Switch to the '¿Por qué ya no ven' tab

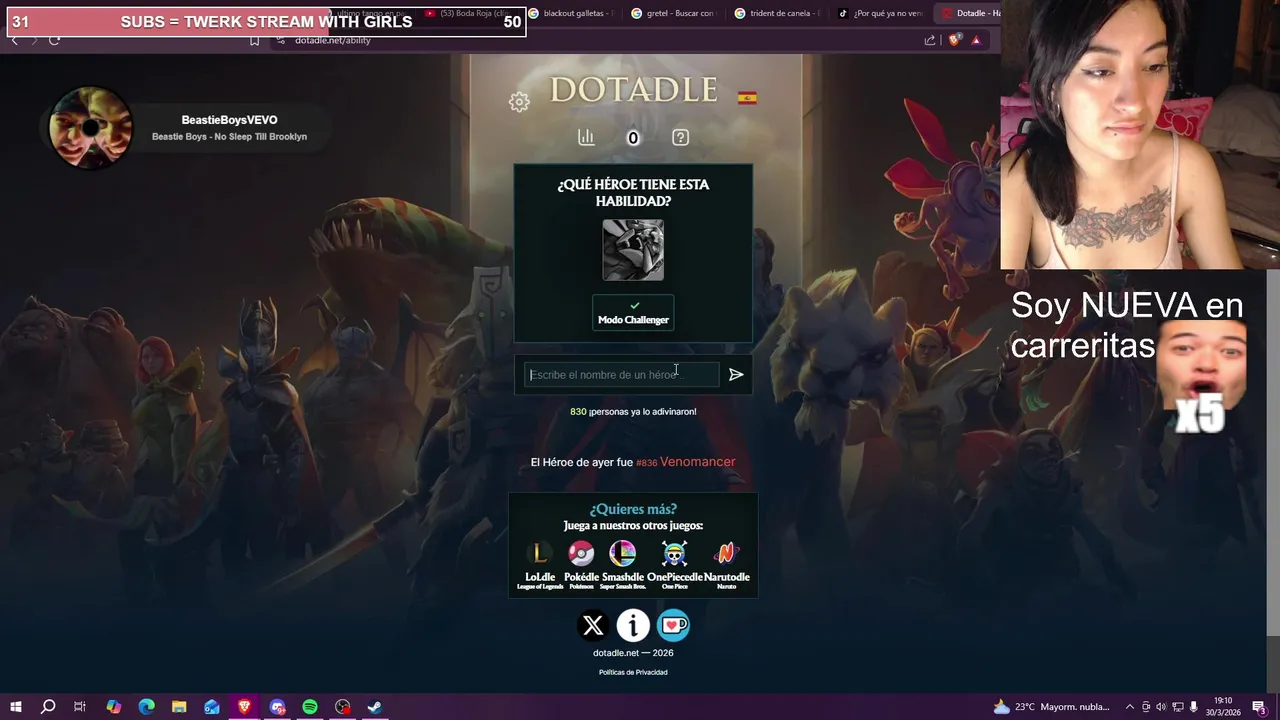click(882, 13)
